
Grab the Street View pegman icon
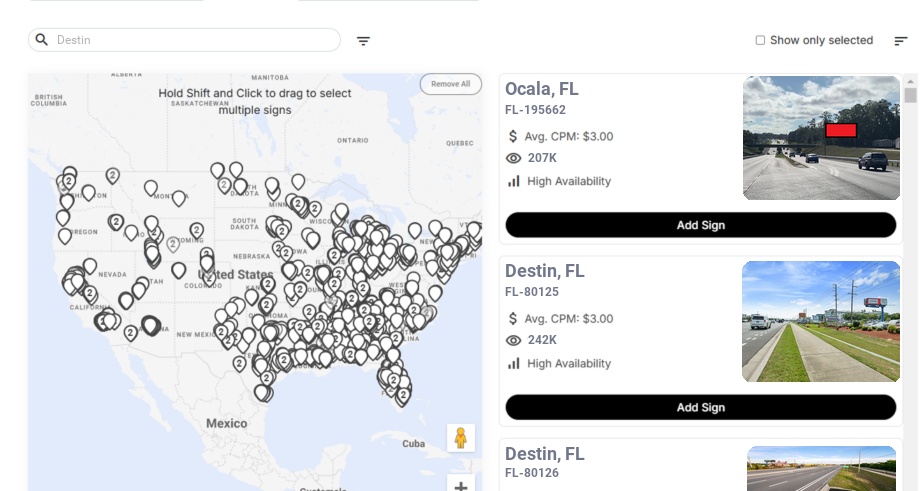[460, 438]
